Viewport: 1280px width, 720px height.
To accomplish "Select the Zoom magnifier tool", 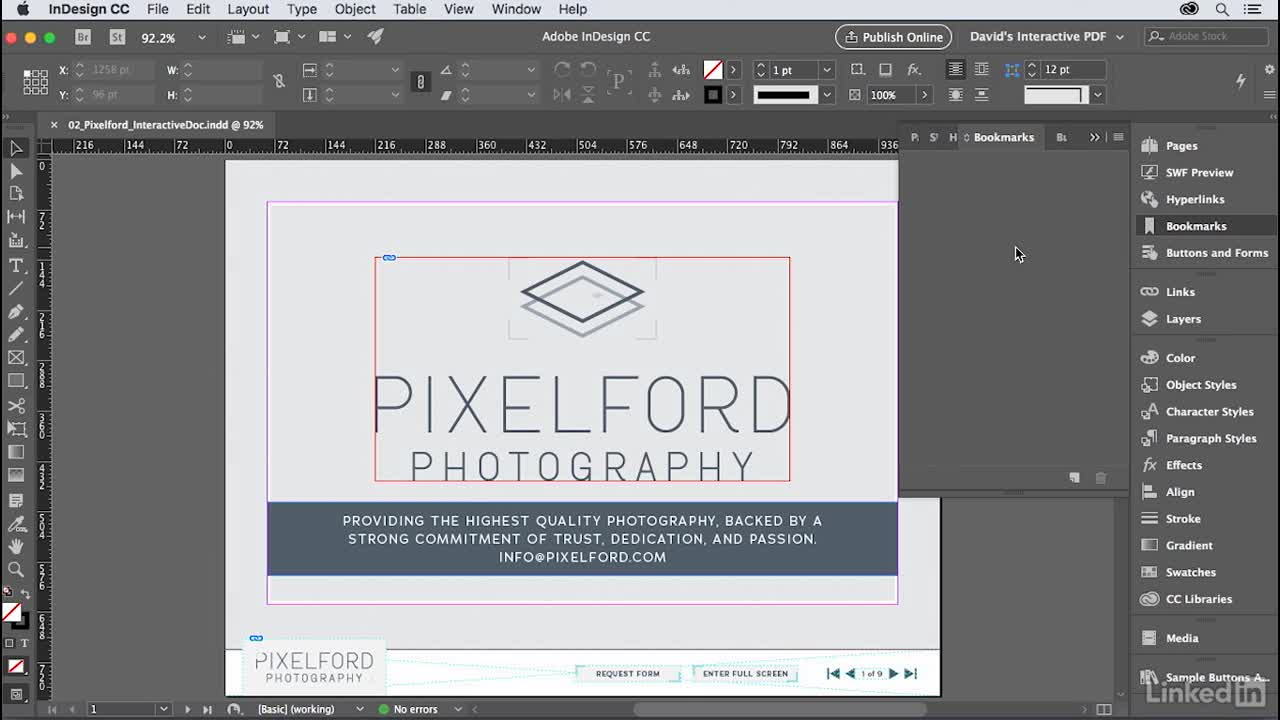I will [x=16, y=569].
